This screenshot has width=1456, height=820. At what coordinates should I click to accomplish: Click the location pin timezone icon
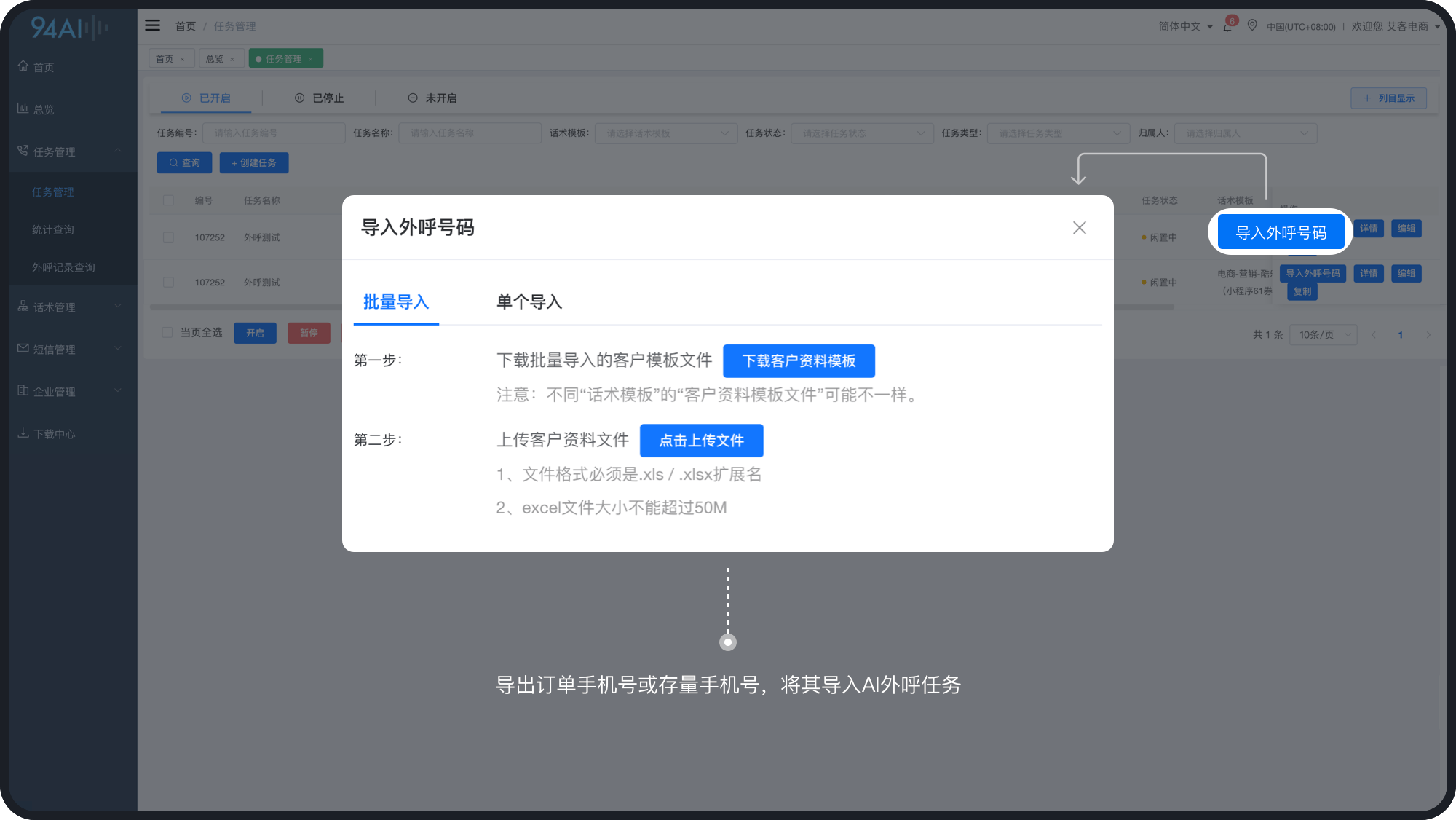1252,25
